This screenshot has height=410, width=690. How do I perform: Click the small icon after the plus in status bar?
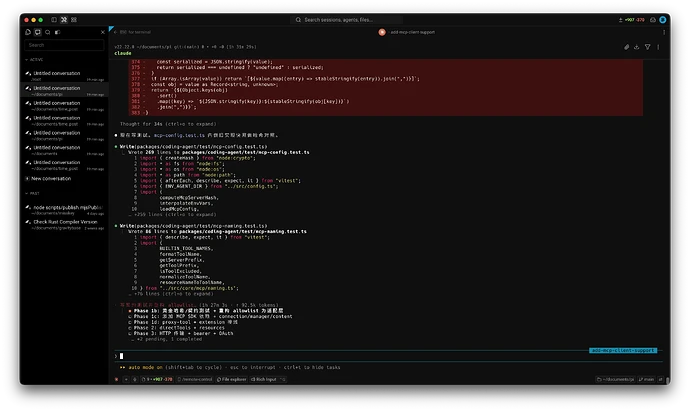(135, 379)
